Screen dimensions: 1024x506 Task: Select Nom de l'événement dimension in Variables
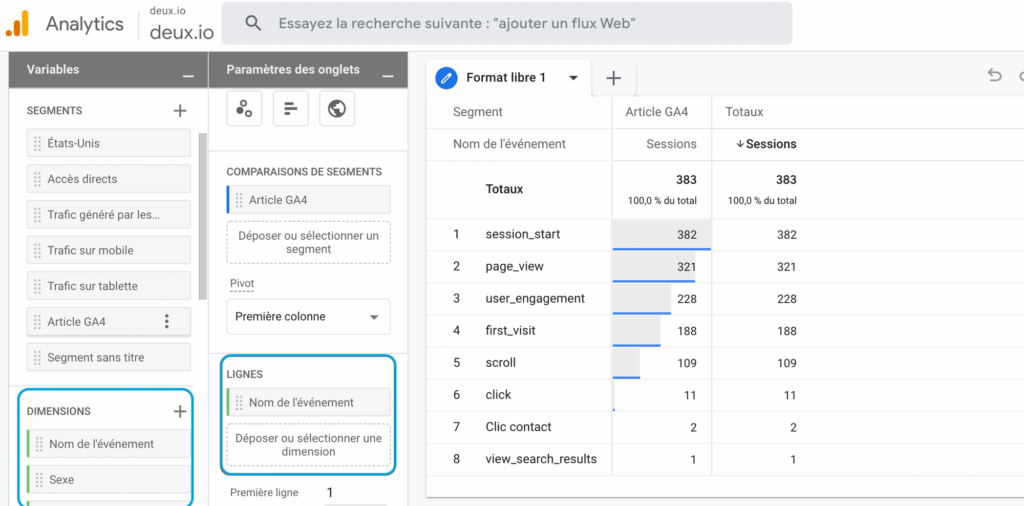(108, 444)
